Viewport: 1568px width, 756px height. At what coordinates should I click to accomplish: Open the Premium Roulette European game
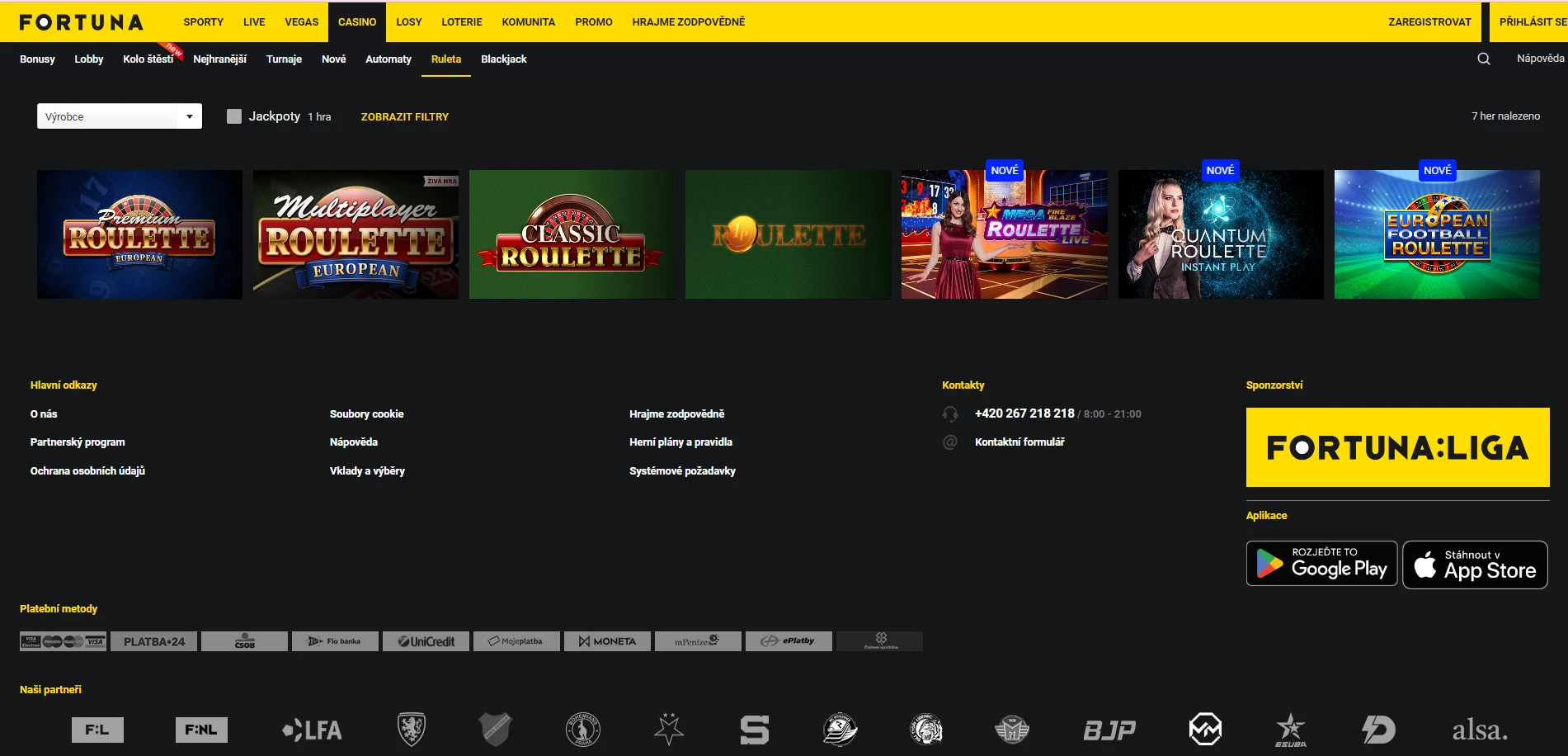(x=139, y=234)
